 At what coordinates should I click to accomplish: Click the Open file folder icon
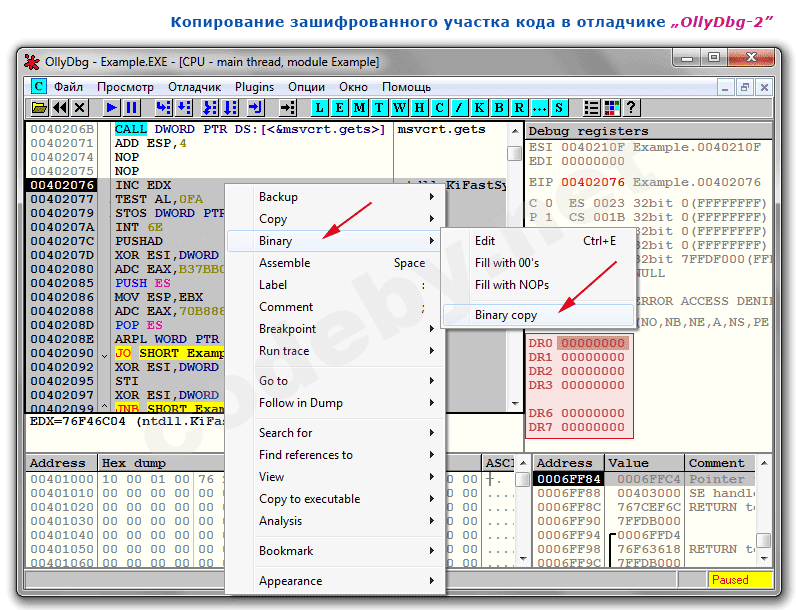pyautogui.click(x=39, y=108)
